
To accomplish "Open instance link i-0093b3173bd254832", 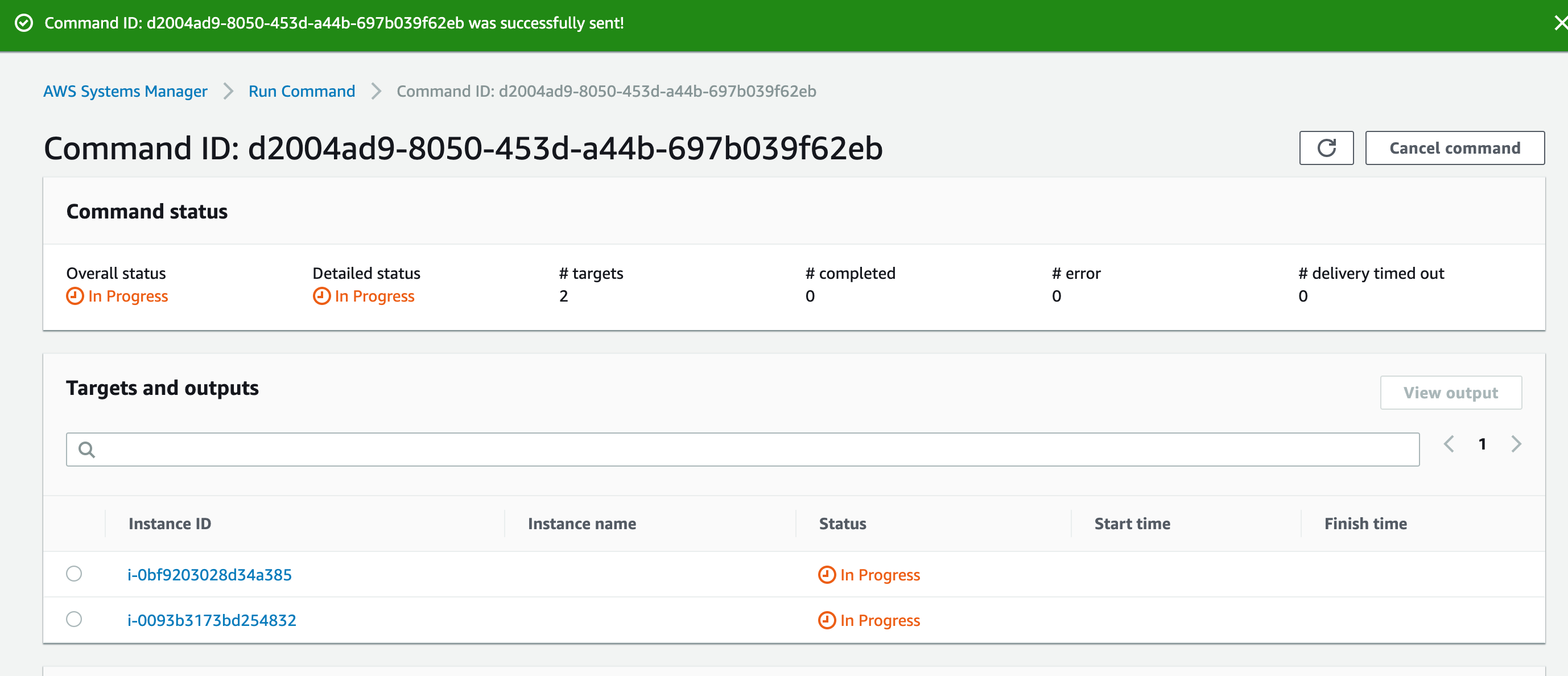I will 211,620.
